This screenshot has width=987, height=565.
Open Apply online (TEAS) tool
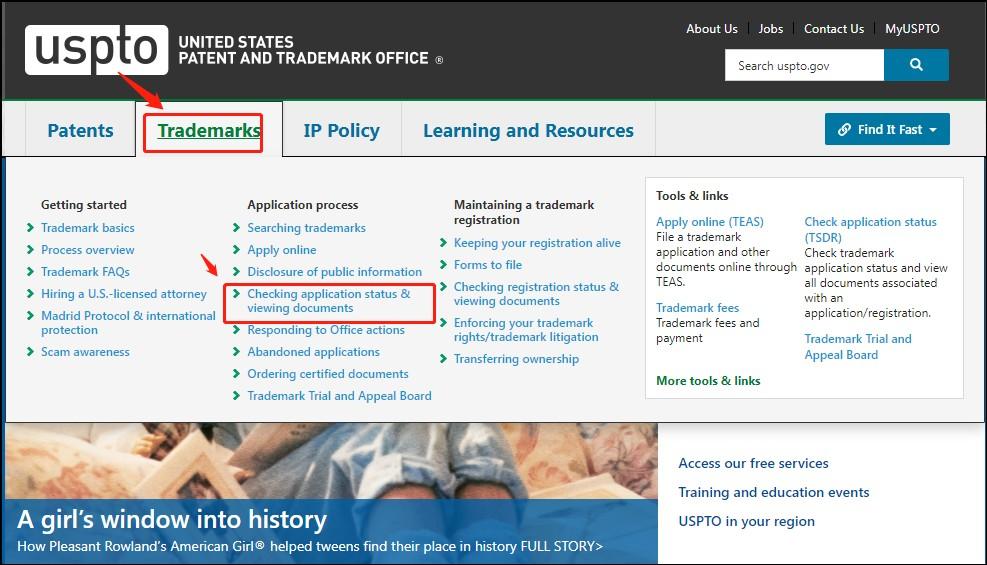[x=709, y=222]
